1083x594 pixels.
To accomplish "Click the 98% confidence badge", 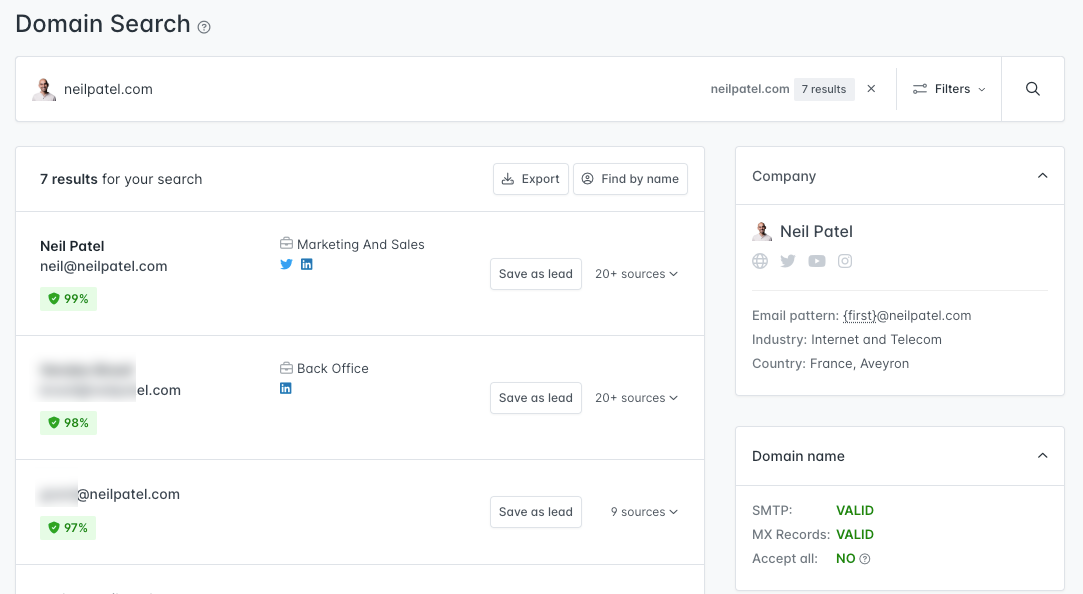I will pos(68,423).
